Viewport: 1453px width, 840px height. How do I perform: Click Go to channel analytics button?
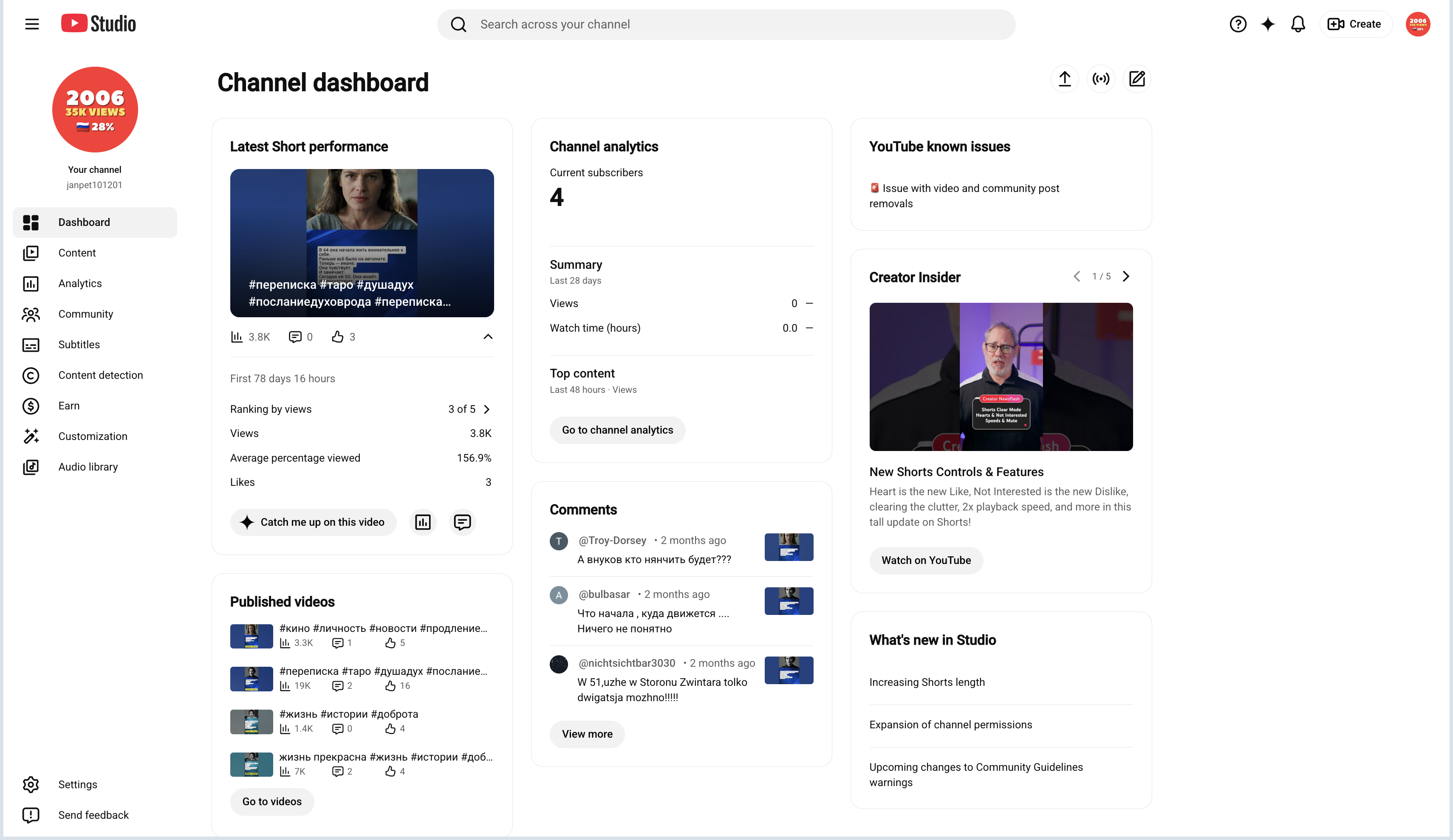tap(617, 430)
